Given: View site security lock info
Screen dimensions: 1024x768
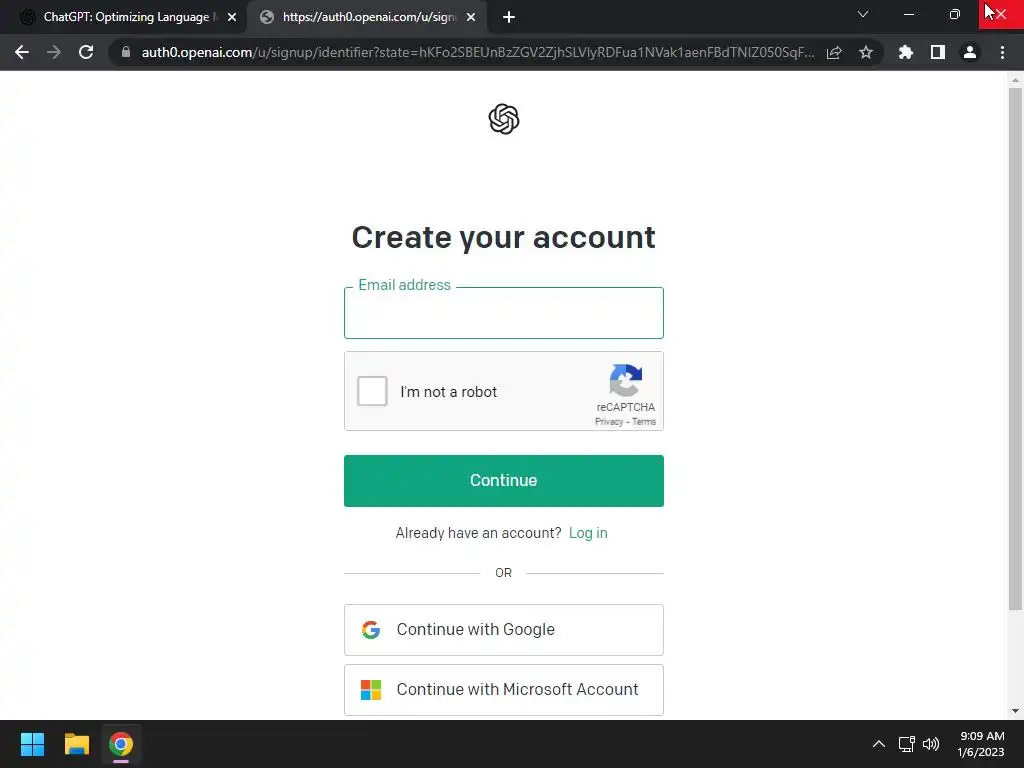Looking at the screenshot, I should click(x=126, y=52).
